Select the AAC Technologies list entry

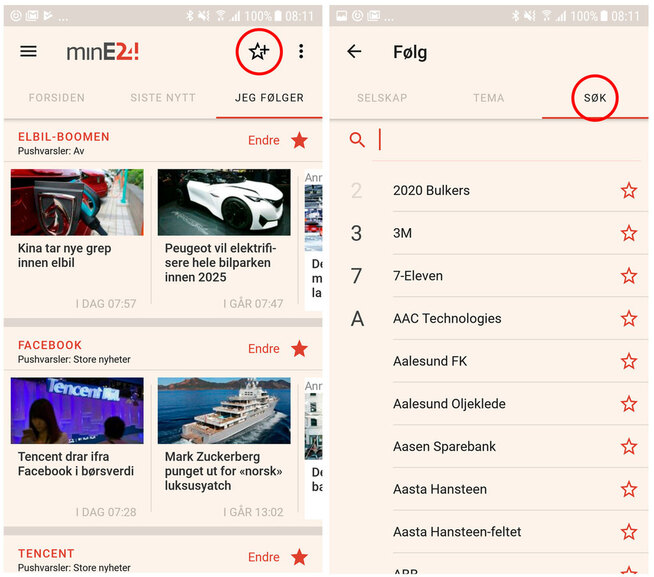(x=447, y=319)
